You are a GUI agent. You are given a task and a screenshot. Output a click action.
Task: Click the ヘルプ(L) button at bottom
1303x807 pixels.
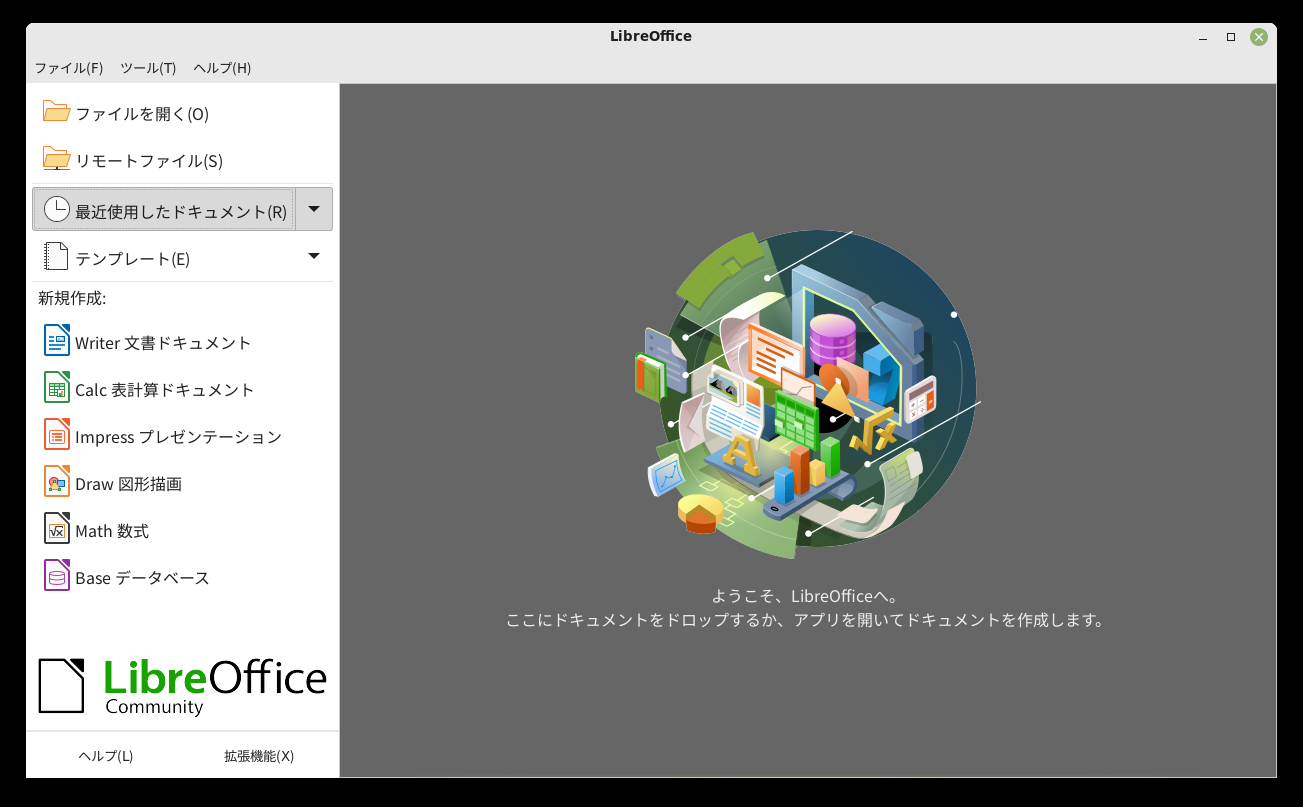point(106,756)
